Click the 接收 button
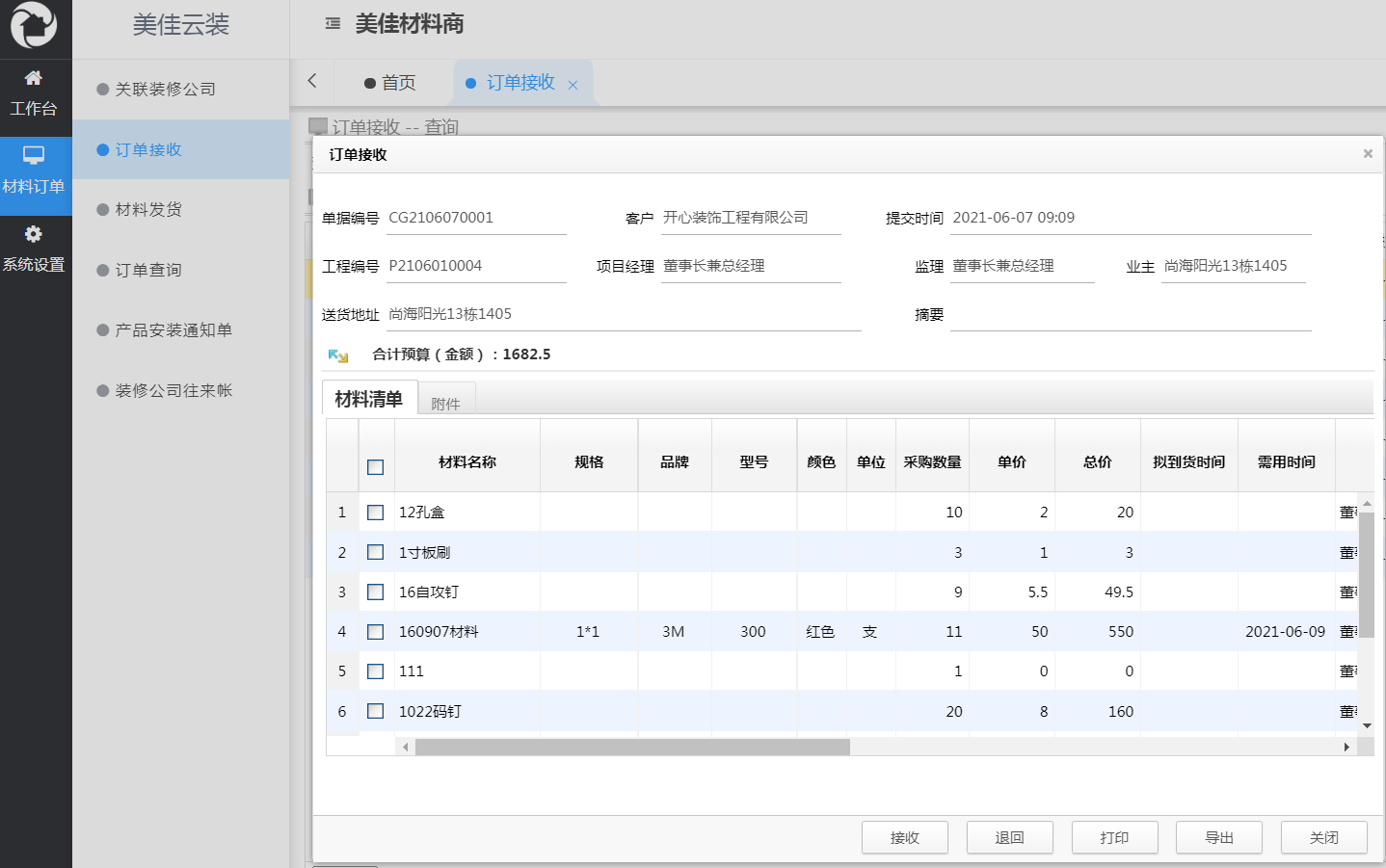The width and height of the screenshot is (1386, 868). 904,836
